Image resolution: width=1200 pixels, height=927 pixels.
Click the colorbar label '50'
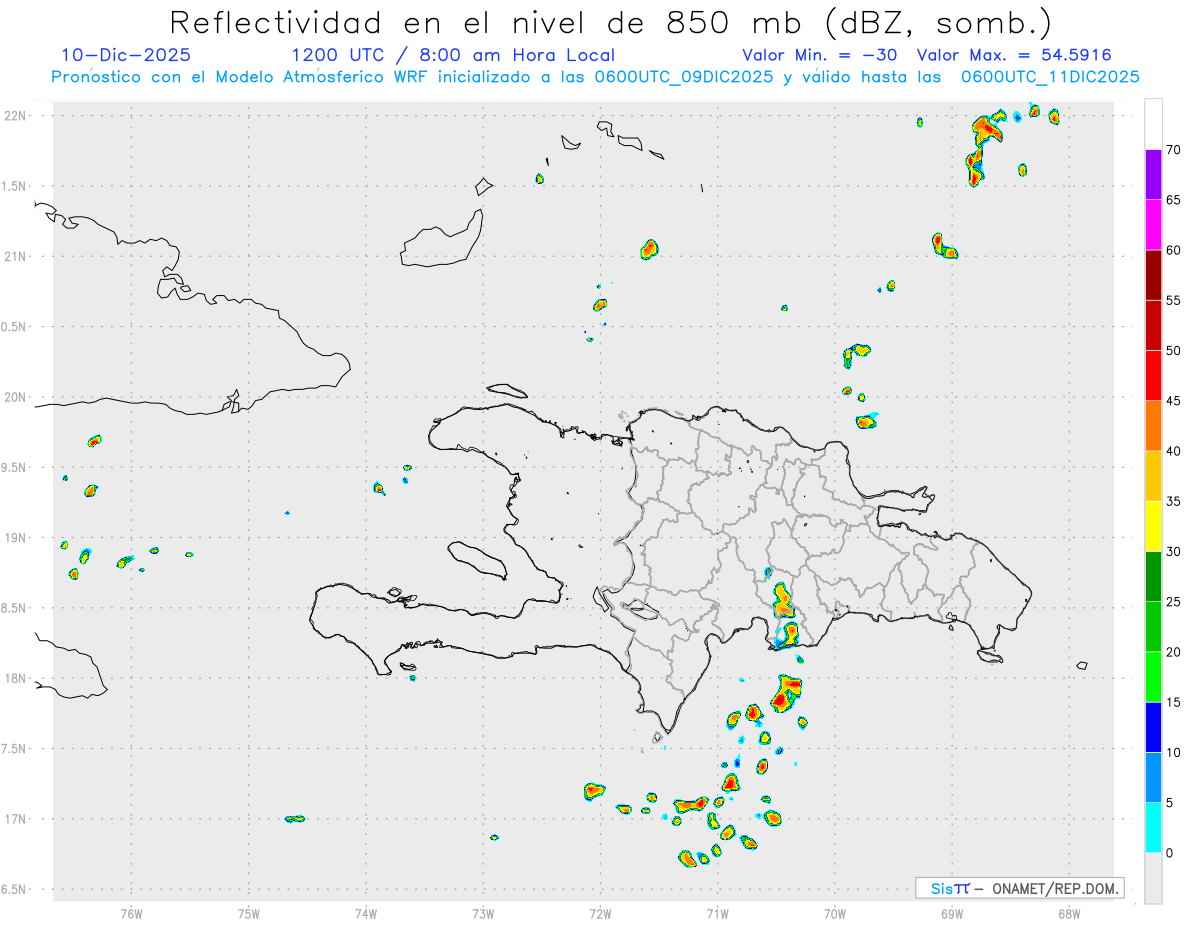[1174, 351]
